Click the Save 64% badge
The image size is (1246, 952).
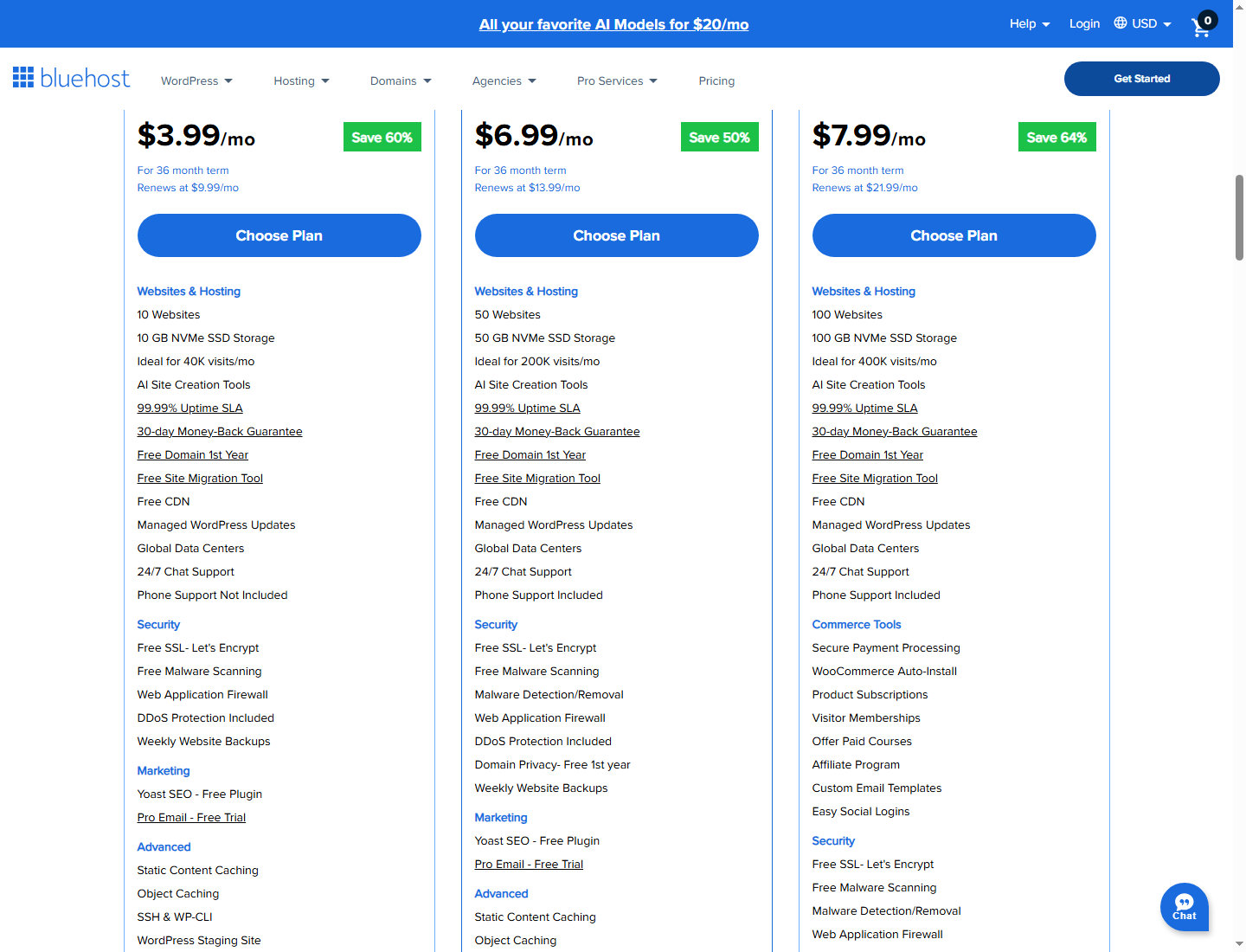(1057, 137)
